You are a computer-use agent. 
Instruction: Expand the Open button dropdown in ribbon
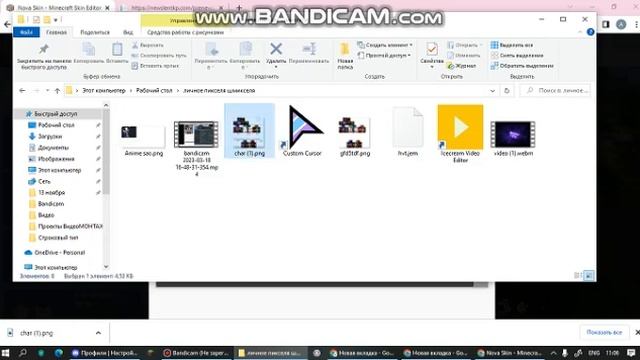(481, 45)
